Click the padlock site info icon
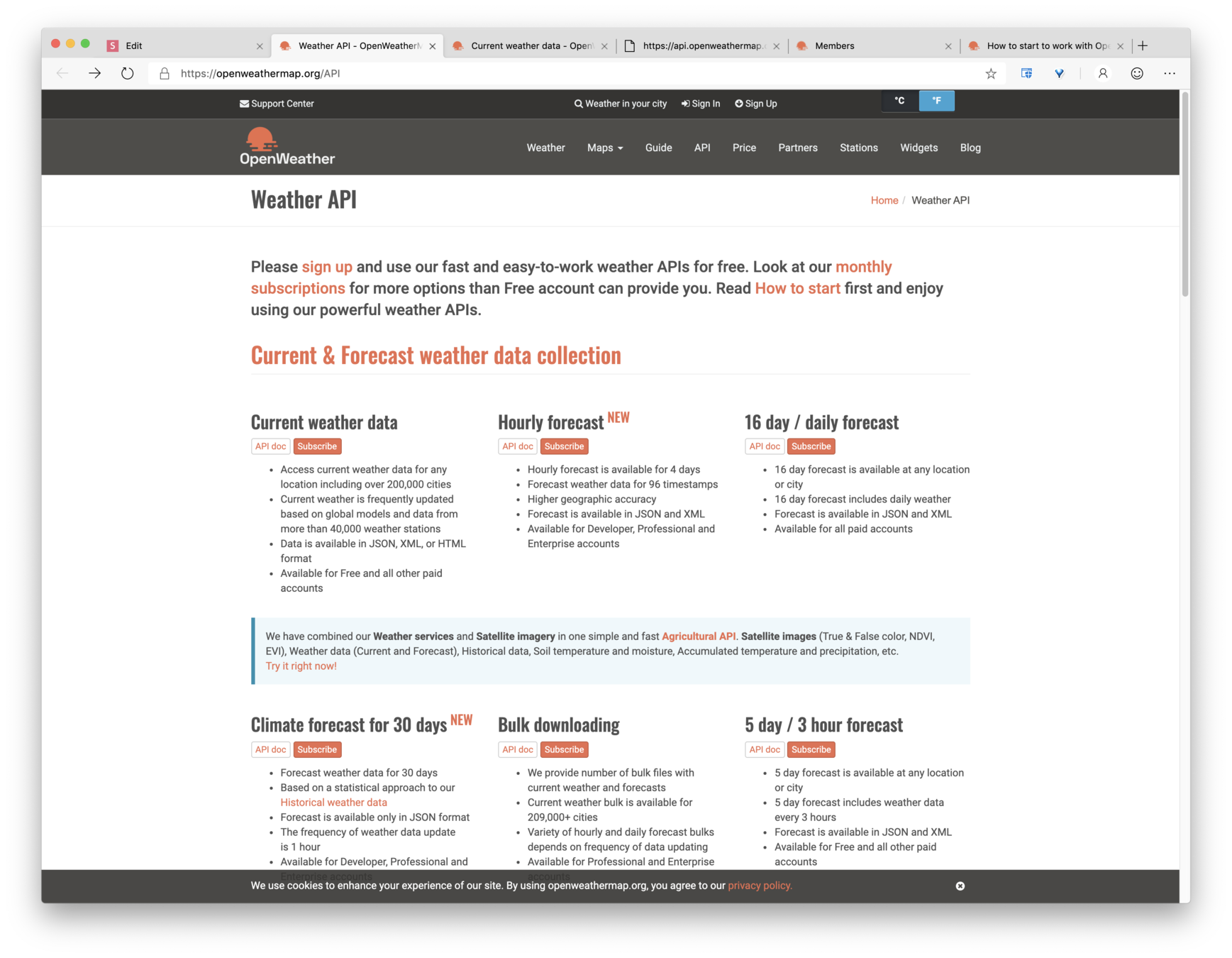This screenshot has width=1232, height=958. point(165,73)
